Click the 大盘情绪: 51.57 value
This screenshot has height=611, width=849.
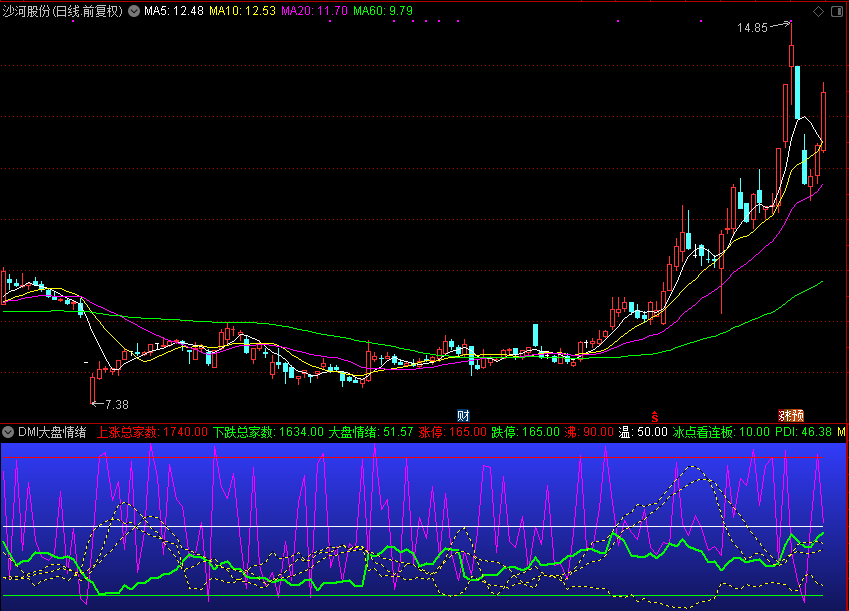click(371, 432)
